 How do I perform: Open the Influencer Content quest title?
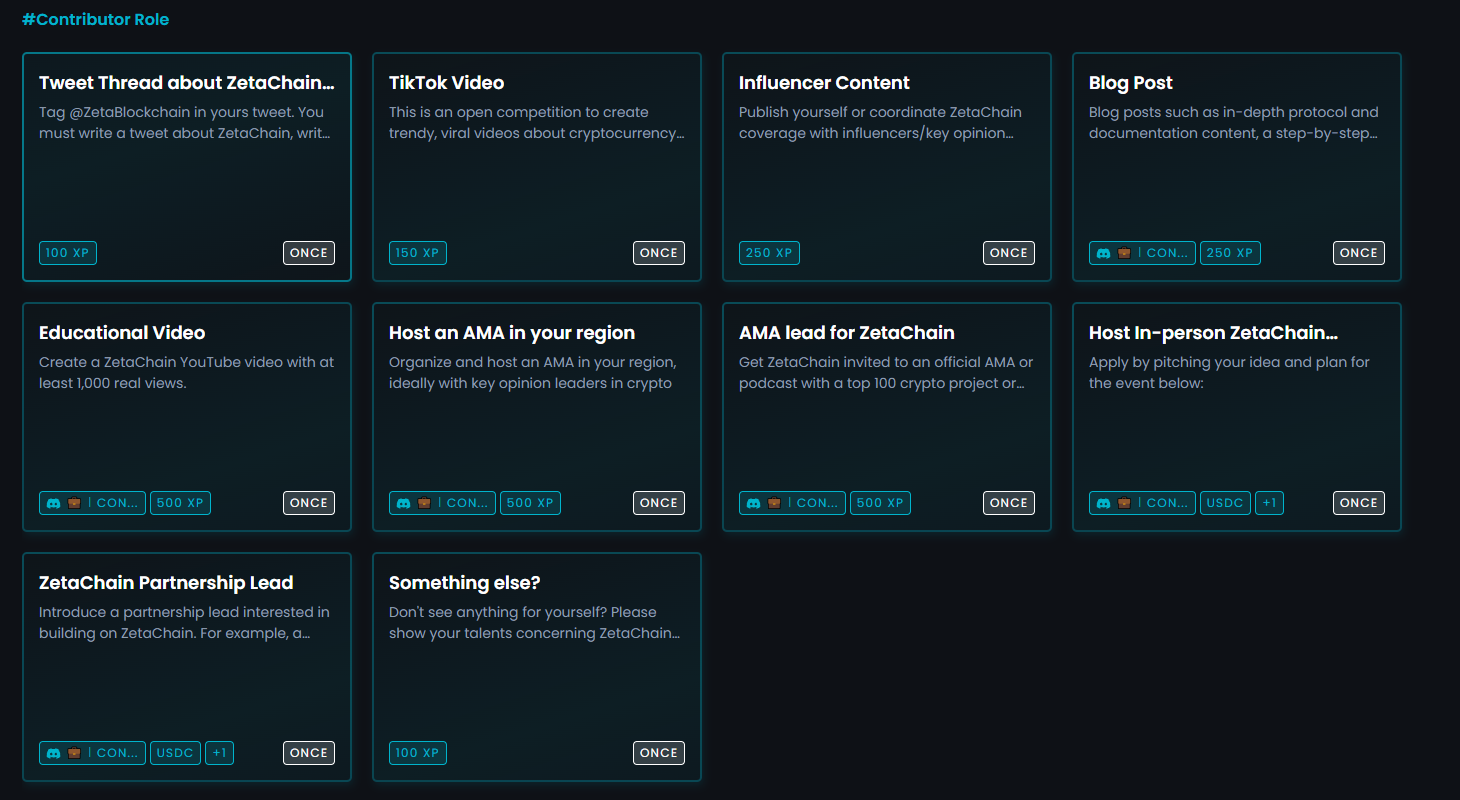pos(824,83)
